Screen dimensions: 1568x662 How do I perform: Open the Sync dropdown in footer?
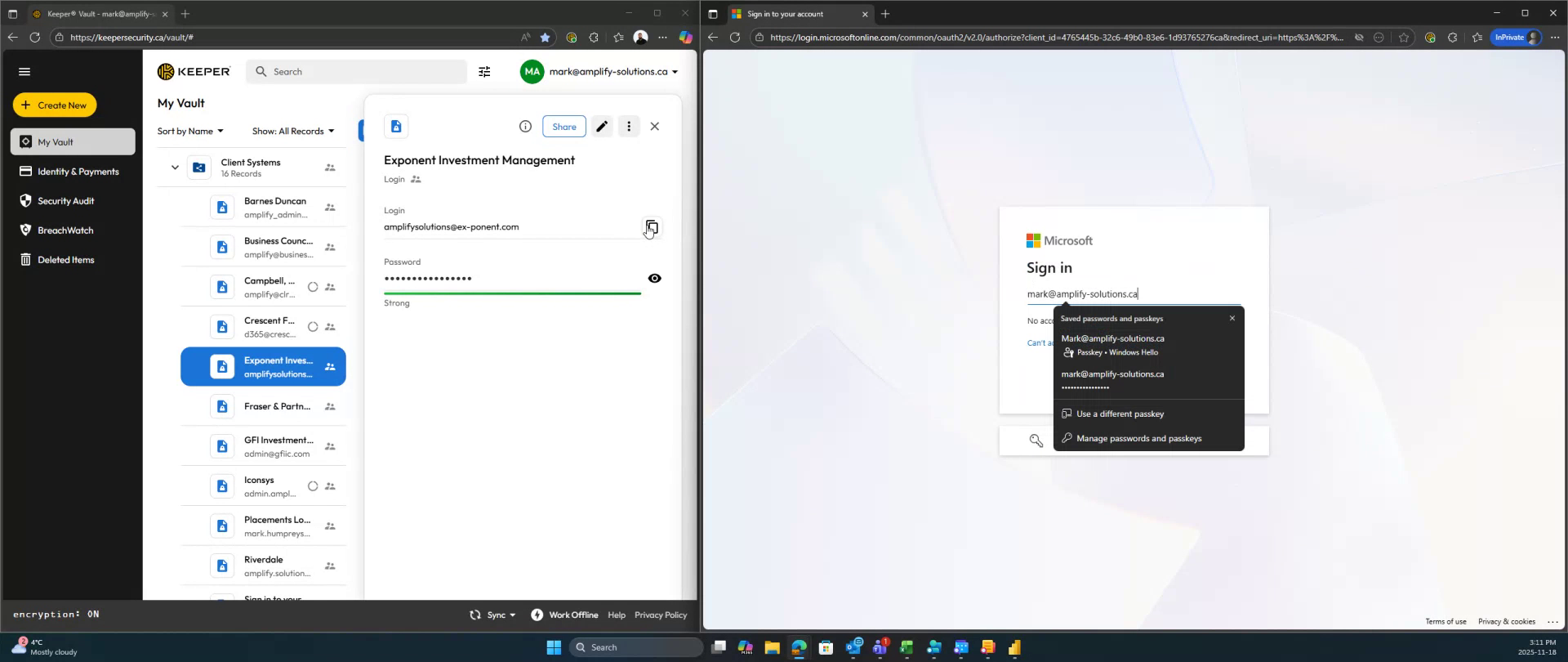tap(492, 615)
